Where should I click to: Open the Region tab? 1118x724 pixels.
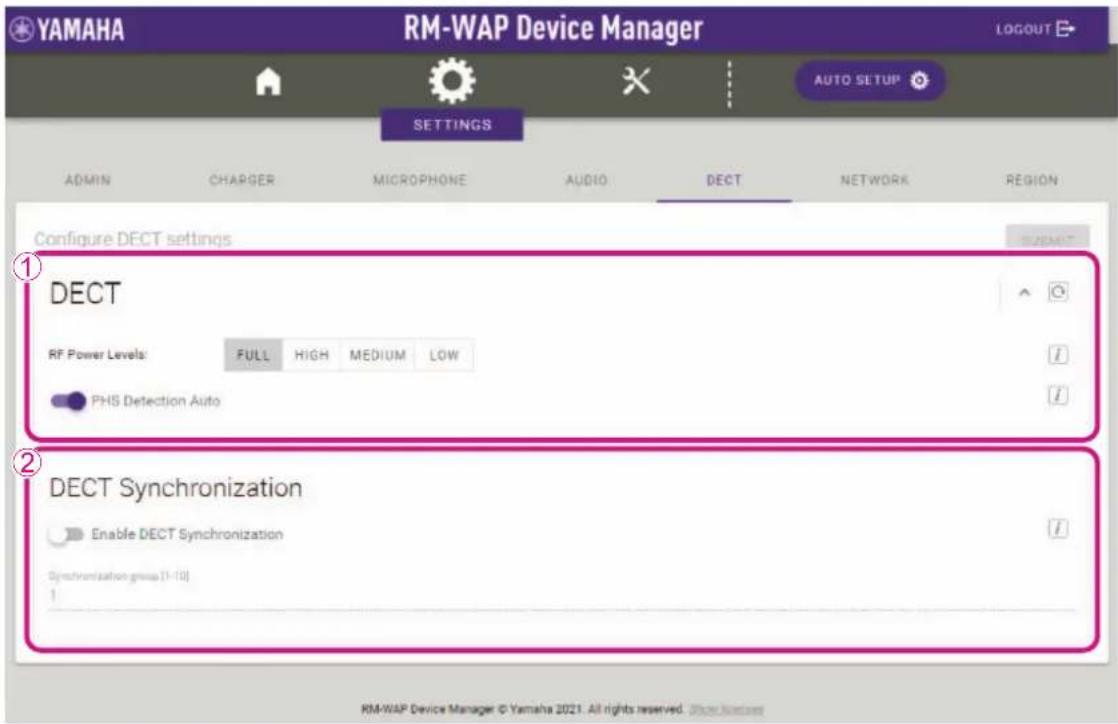pyautogui.click(x=1032, y=180)
